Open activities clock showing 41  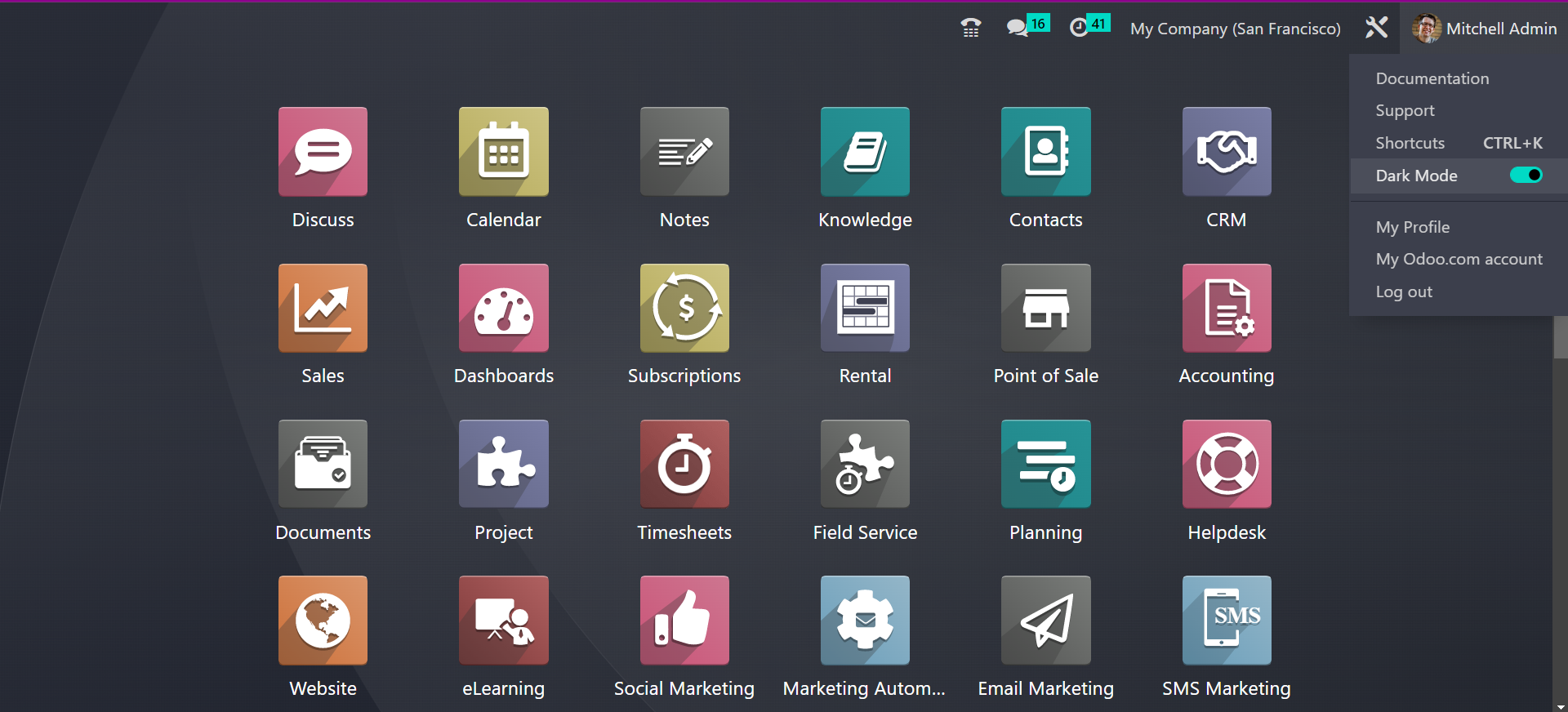point(1089,27)
